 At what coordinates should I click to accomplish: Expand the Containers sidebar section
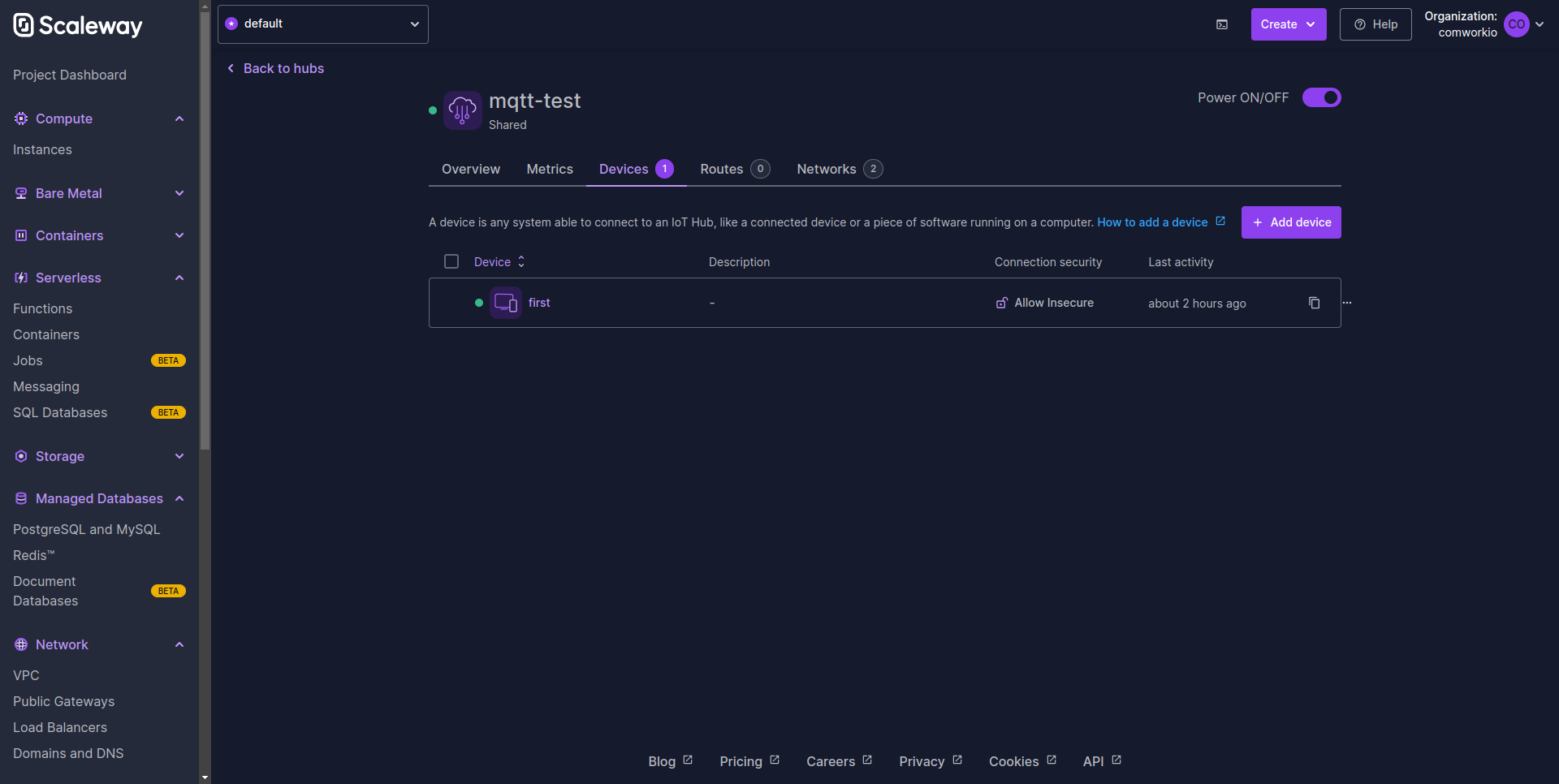pos(179,235)
